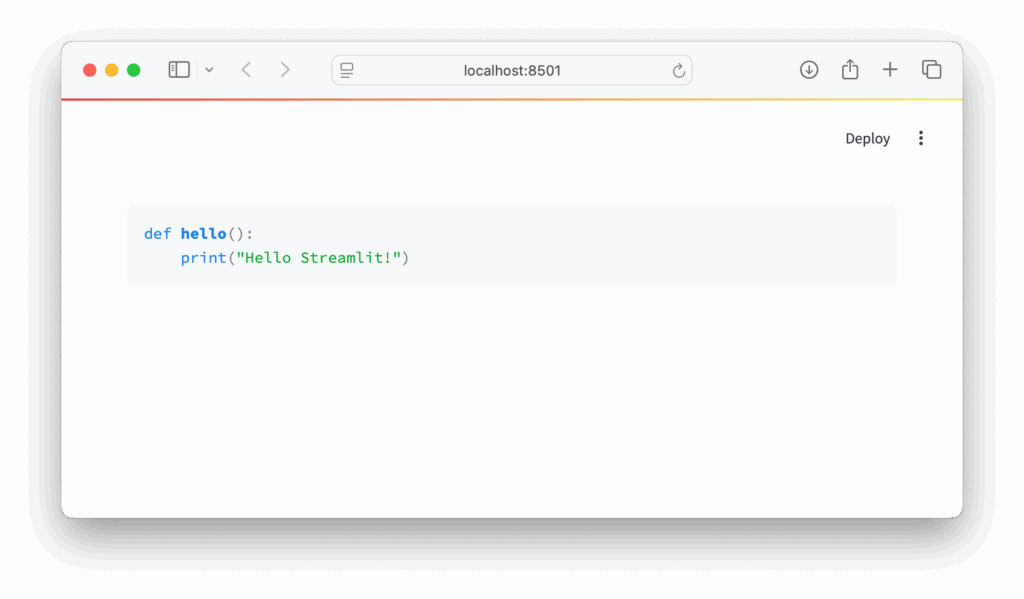
Task: Reload the current page
Action: point(678,70)
